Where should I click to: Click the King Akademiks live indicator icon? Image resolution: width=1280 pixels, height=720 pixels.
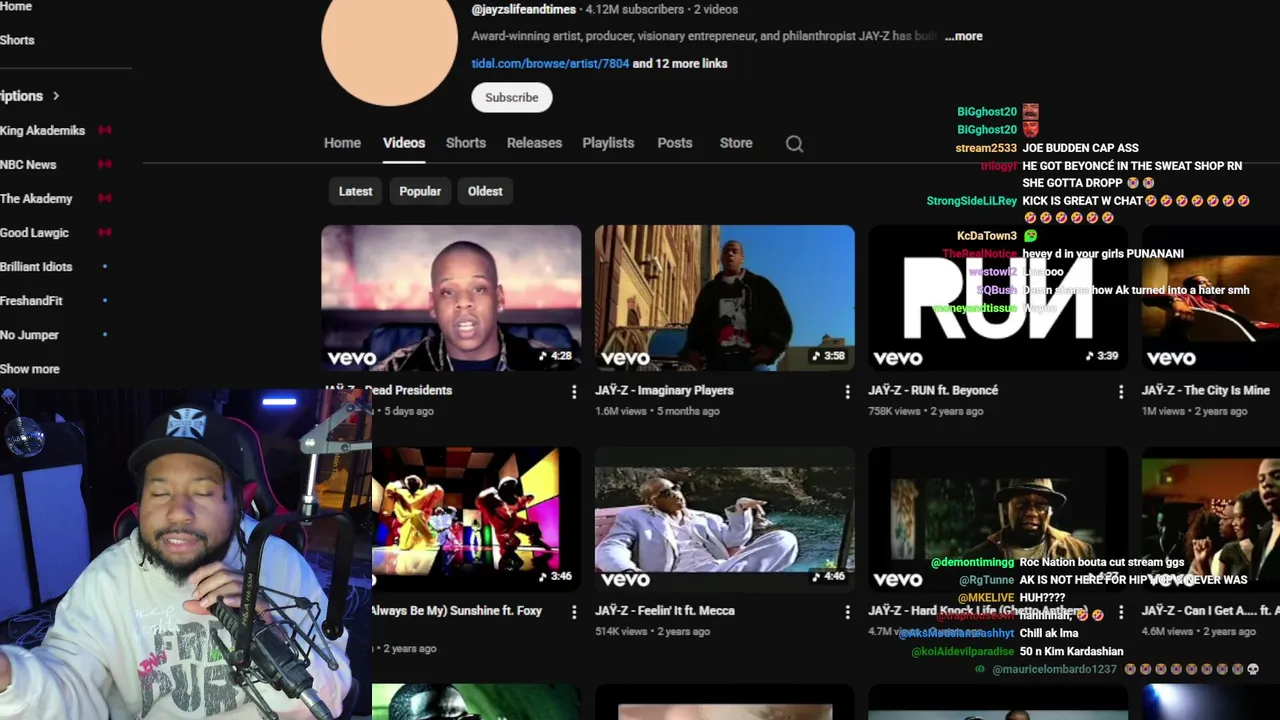click(104, 130)
